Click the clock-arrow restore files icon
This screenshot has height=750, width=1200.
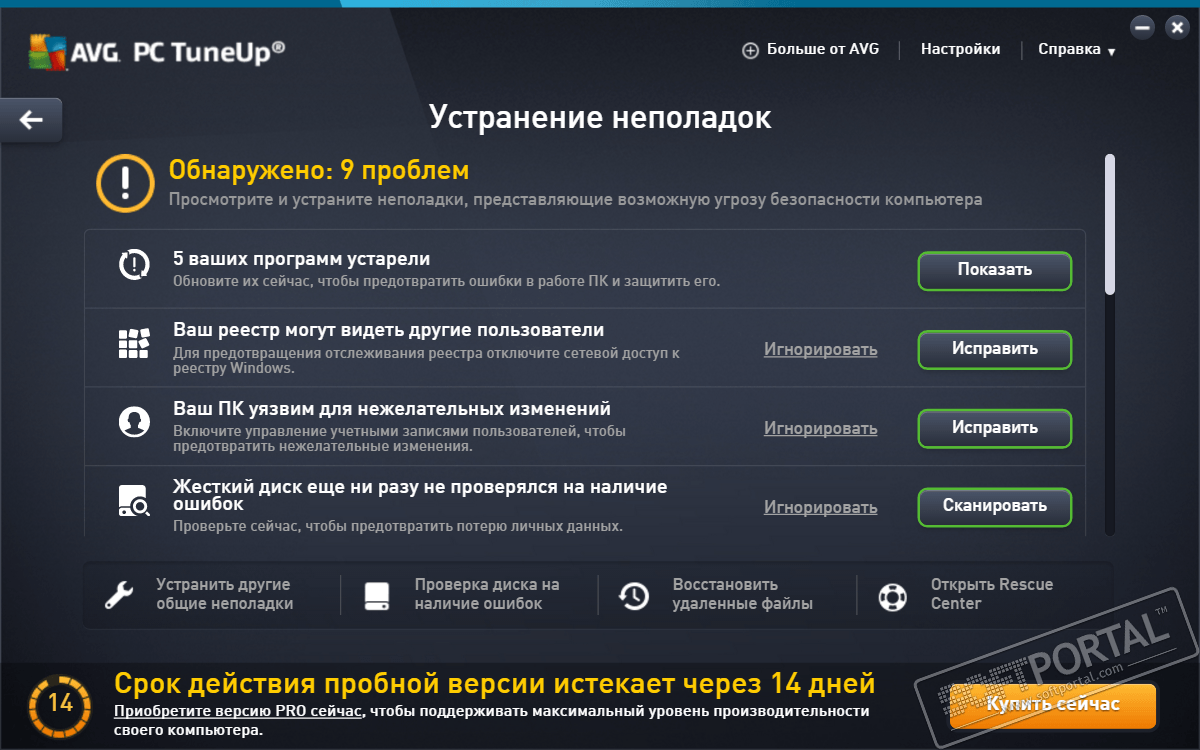[634, 596]
